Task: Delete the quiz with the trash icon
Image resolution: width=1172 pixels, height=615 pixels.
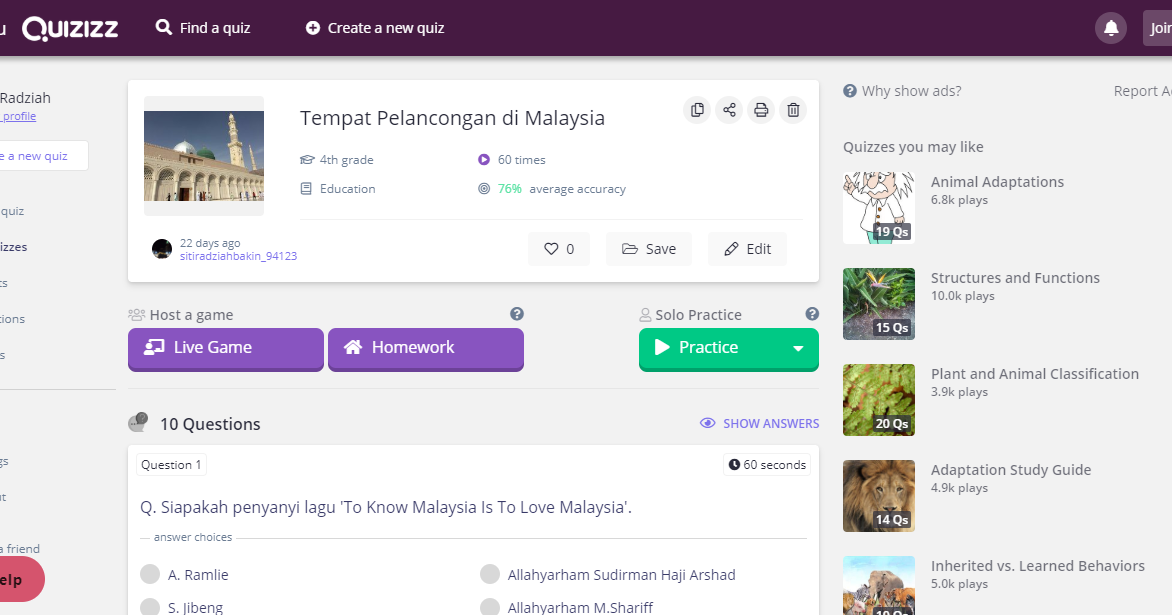Action: 793,110
